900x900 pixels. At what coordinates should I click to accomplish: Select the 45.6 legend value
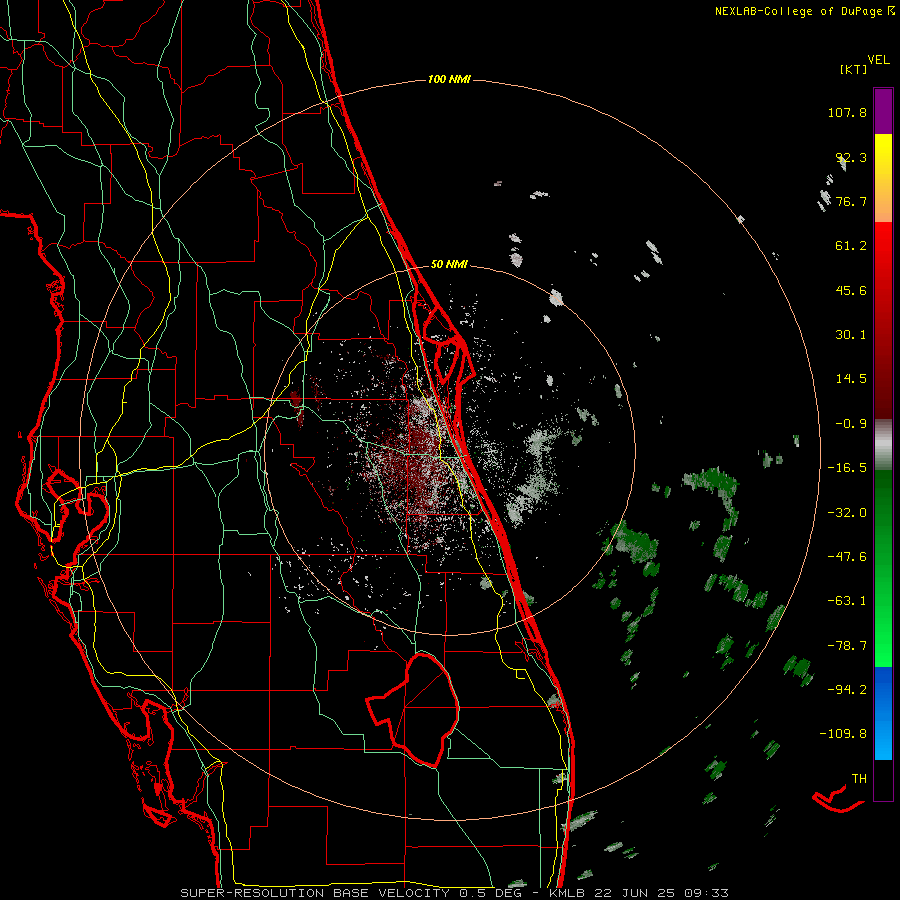[x=851, y=290]
